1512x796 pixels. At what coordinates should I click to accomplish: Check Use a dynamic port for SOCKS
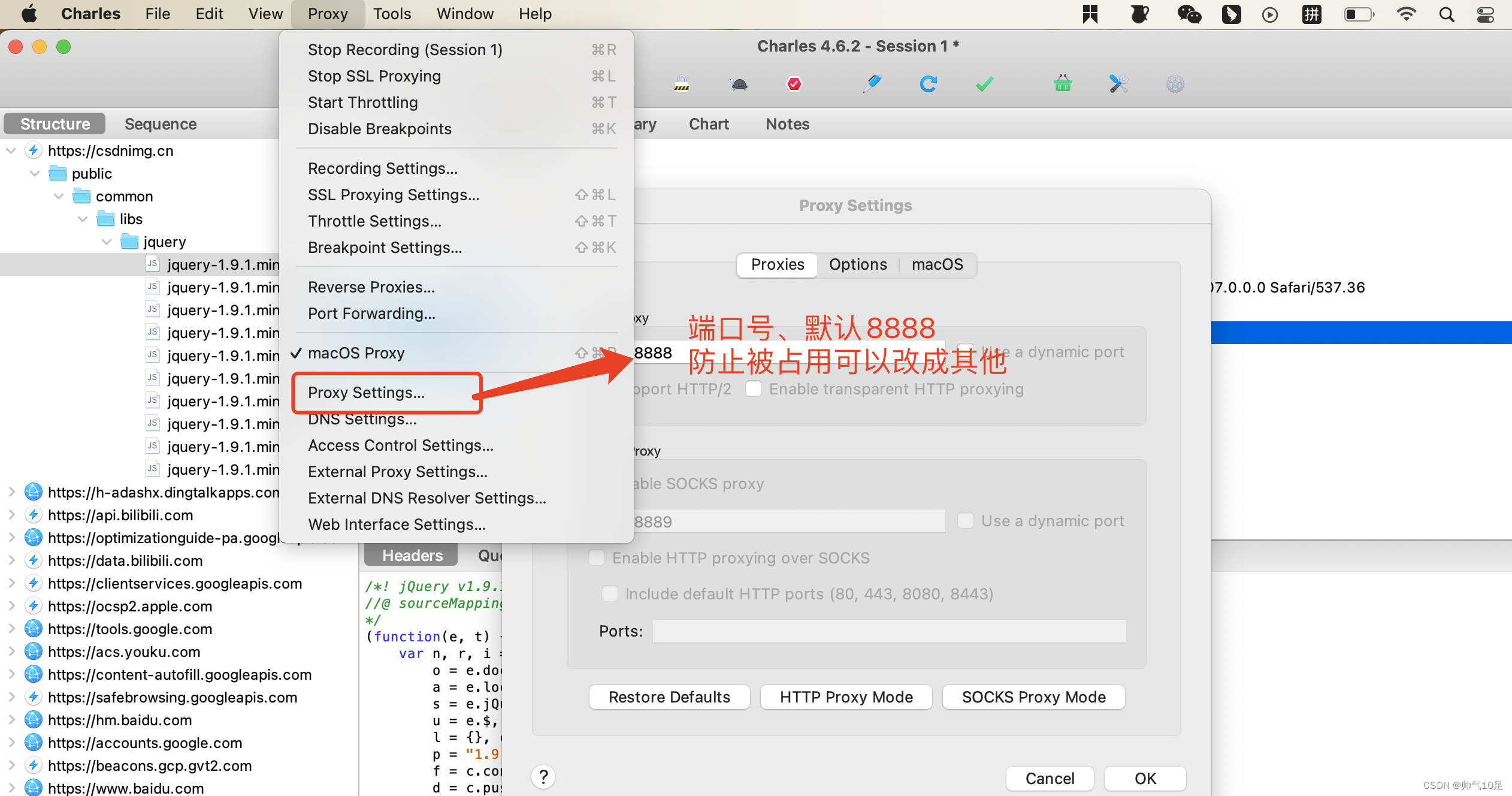pyautogui.click(x=965, y=520)
